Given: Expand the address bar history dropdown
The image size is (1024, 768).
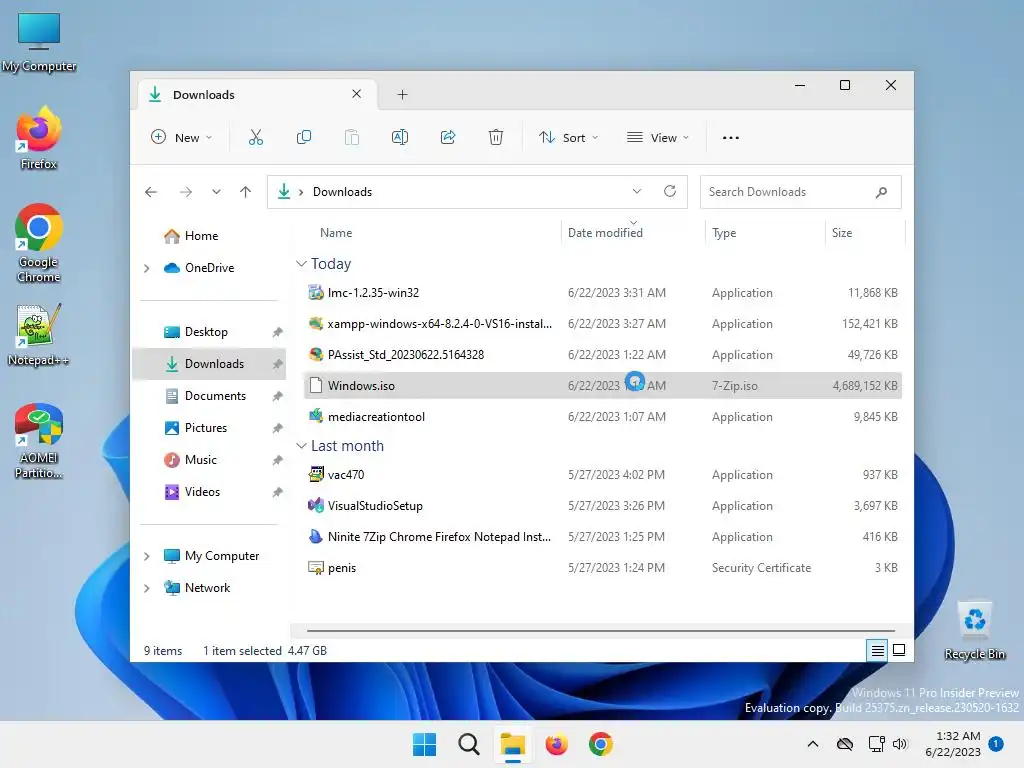Looking at the screenshot, I should [637, 191].
